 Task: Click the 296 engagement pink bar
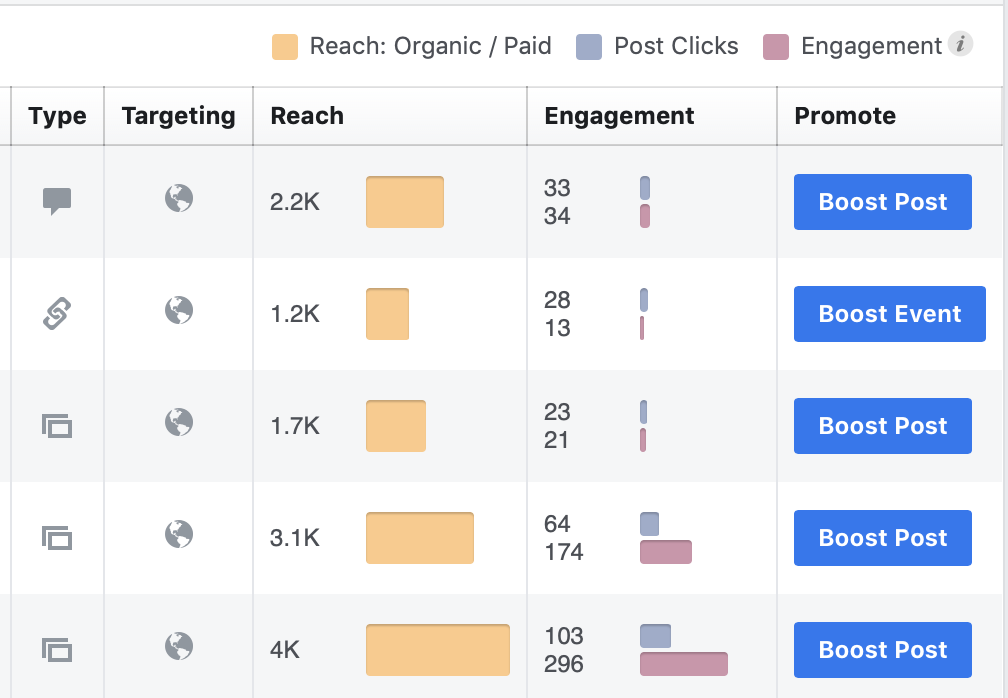coord(683,664)
